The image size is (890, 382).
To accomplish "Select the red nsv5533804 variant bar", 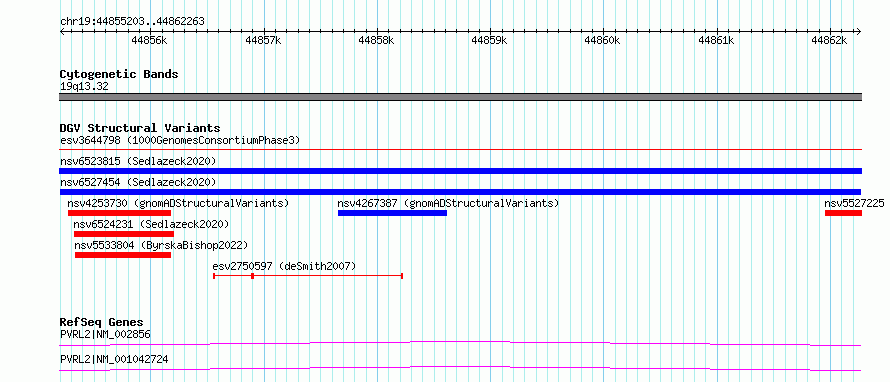I will 123,255.
